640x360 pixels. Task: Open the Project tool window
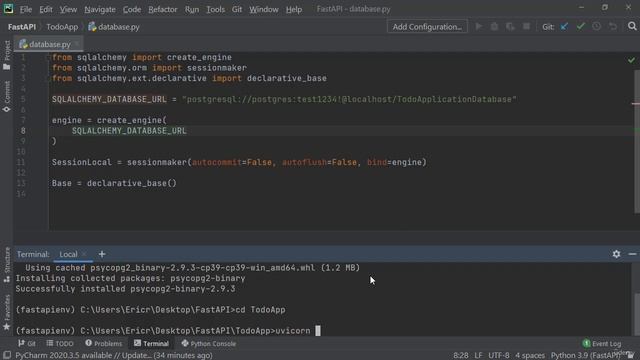(7, 55)
